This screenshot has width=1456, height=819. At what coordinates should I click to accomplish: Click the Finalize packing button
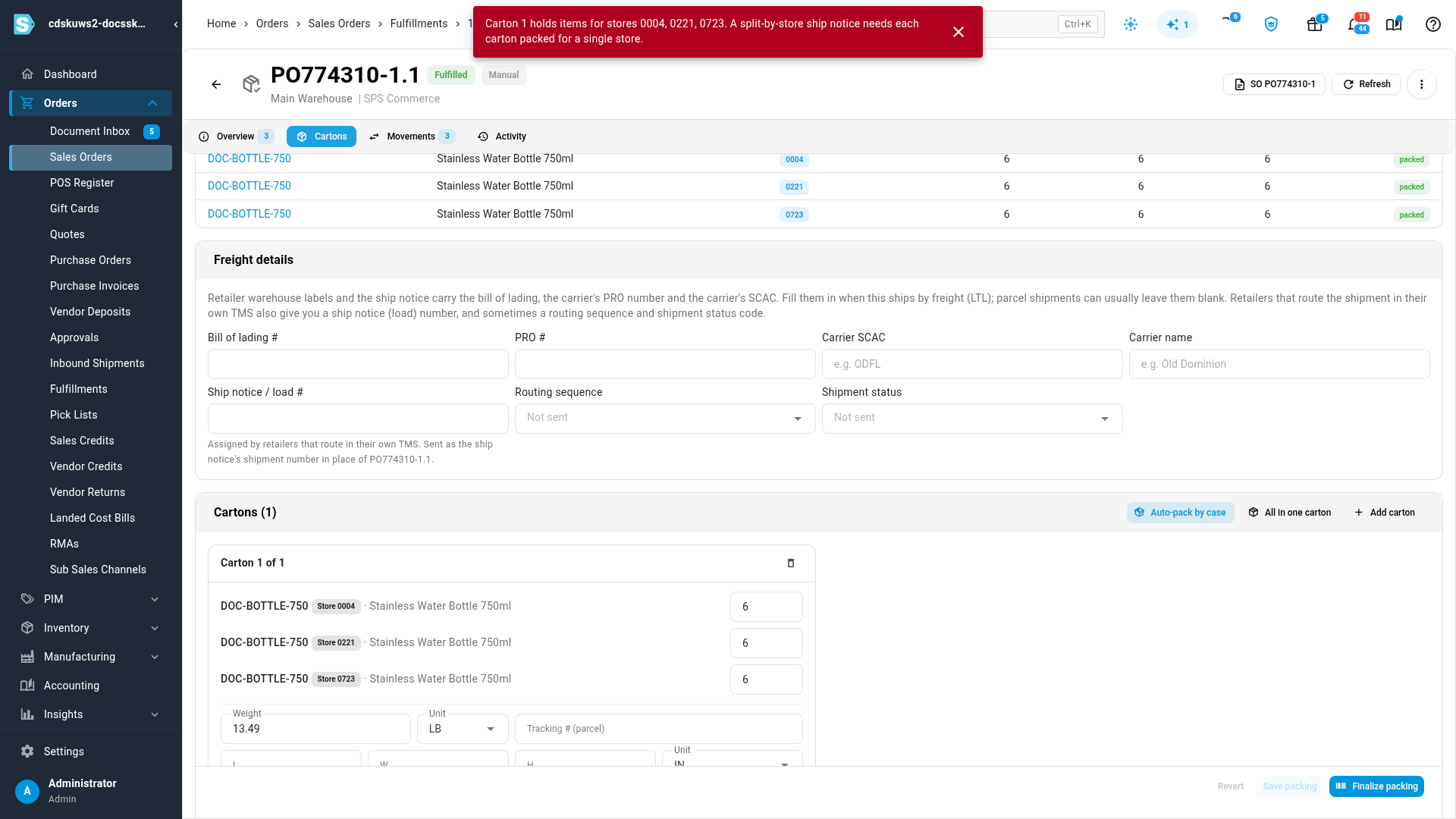pos(1376,786)
